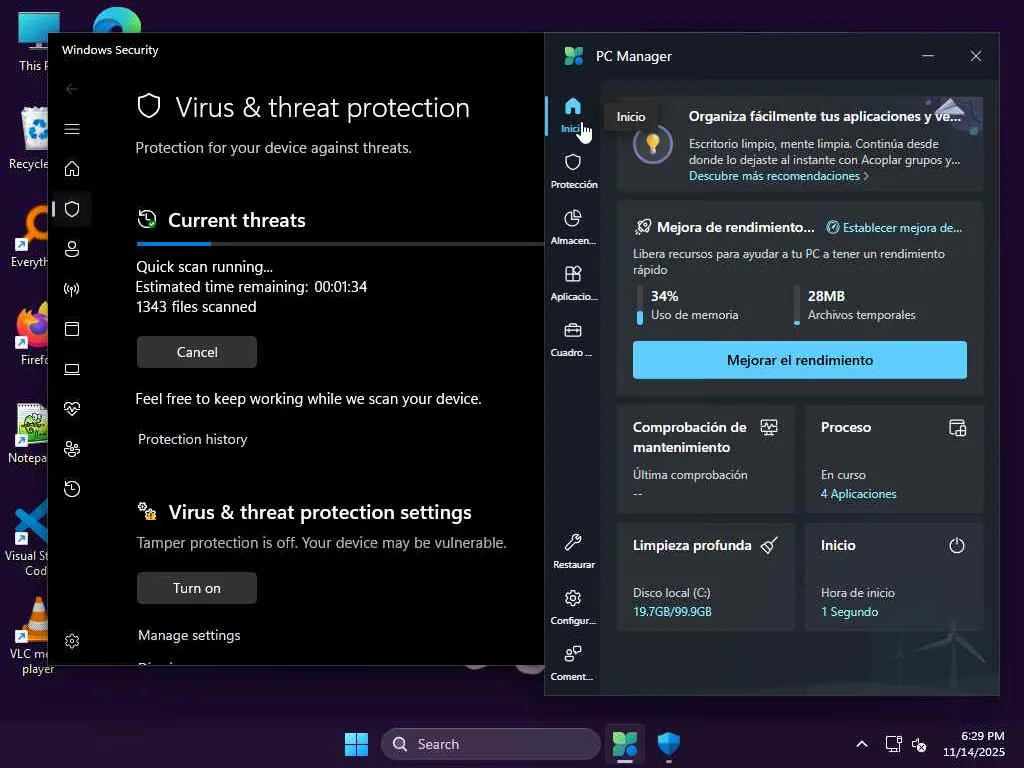Open Comprobación de mantenimiento card
Screen dimensions: 1024x768
(x=705, y=459)
